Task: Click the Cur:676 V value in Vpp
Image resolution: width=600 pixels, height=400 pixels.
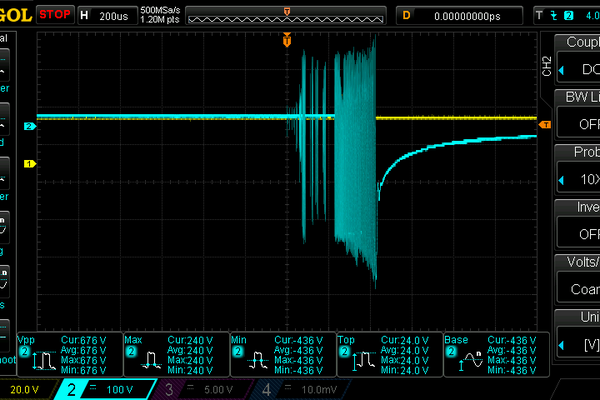Action: point(83,340)
